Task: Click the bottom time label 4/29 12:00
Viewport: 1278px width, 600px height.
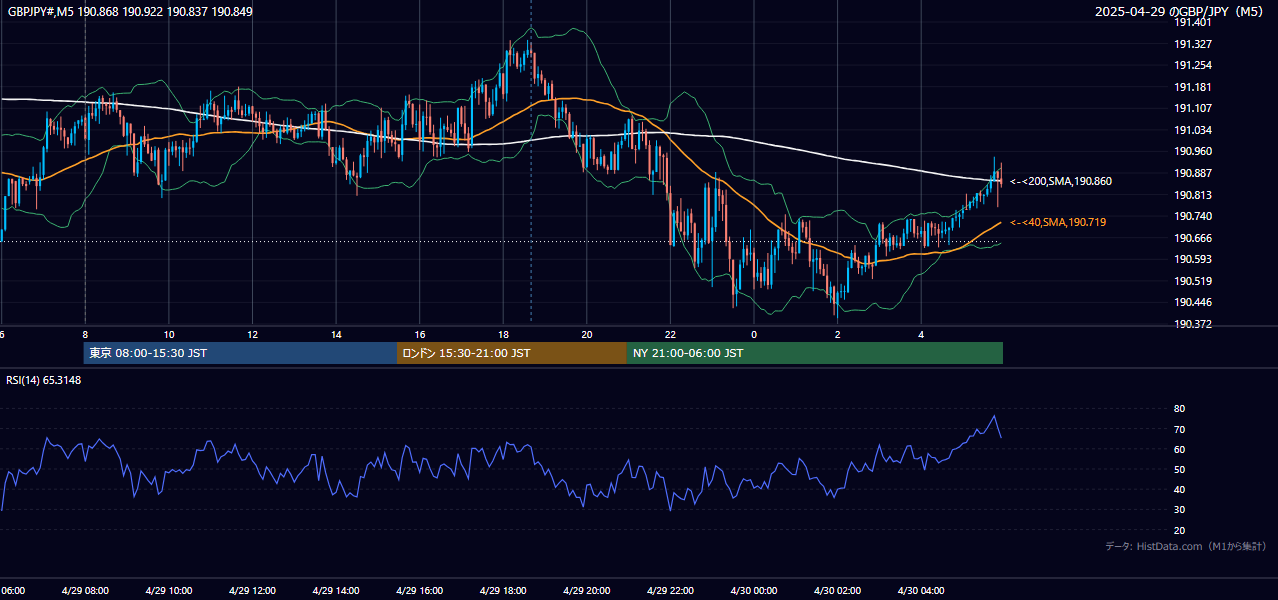Action: point(253,591)
